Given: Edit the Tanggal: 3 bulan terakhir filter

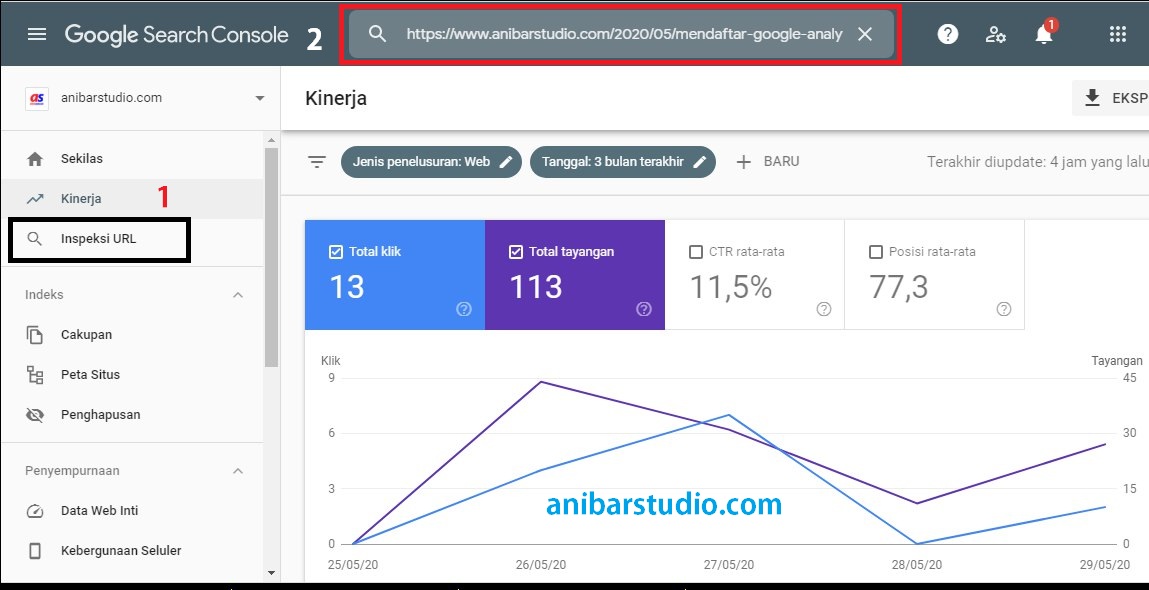Looking at the screenshot, I should (x=623, y=162).
